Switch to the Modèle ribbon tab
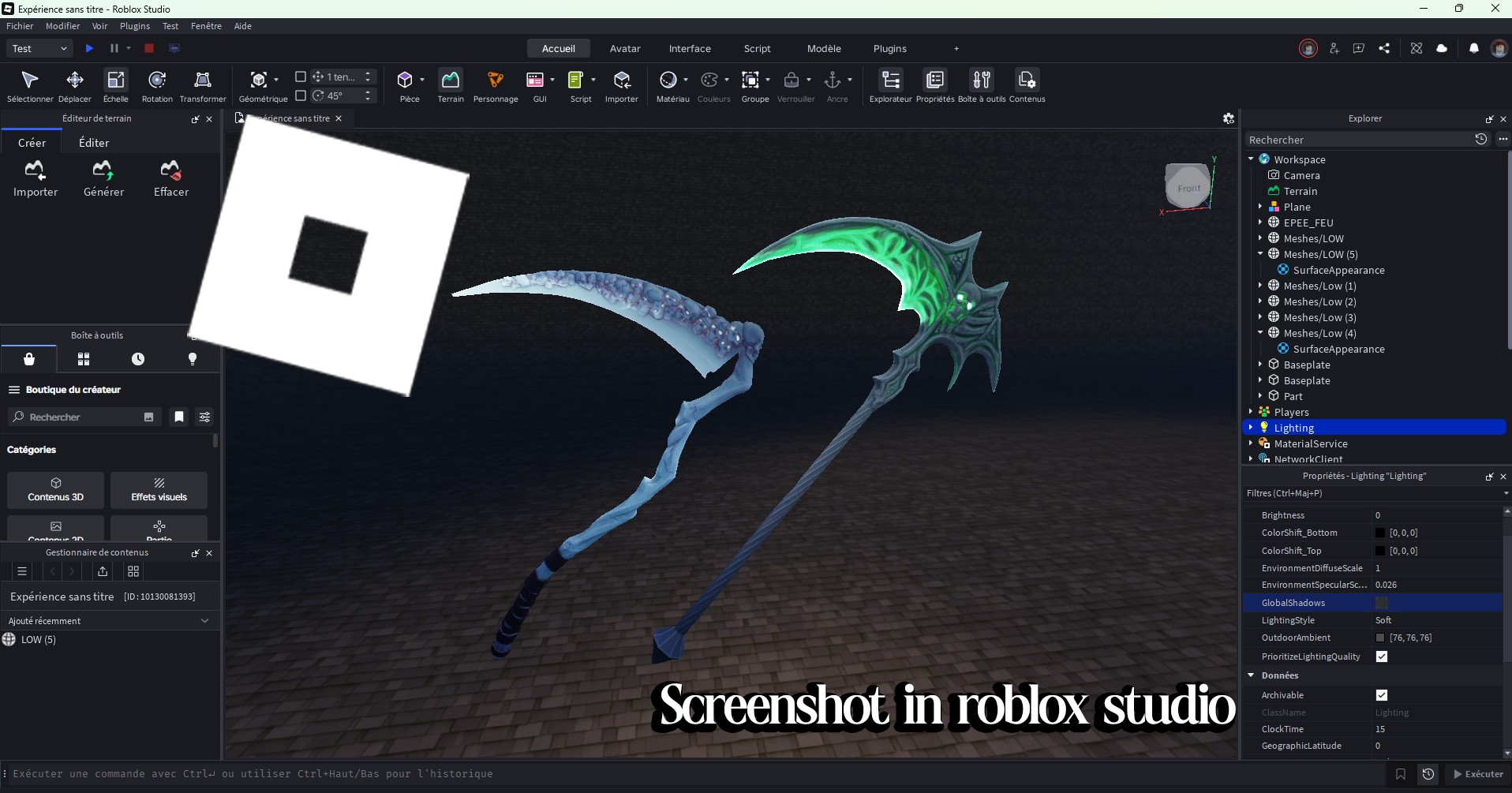 tap(824, 49)
